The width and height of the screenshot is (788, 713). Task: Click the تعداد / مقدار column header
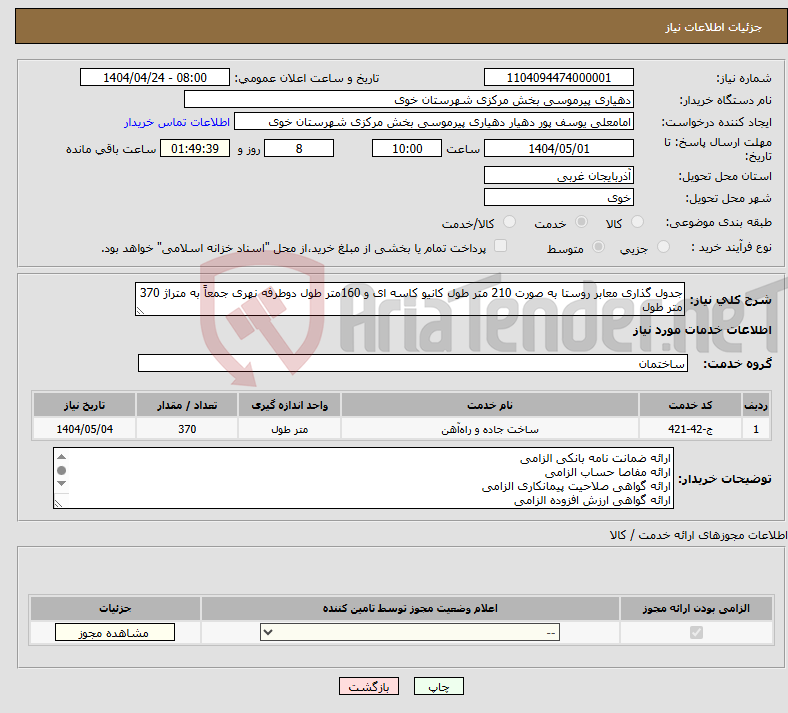(187, 405)
